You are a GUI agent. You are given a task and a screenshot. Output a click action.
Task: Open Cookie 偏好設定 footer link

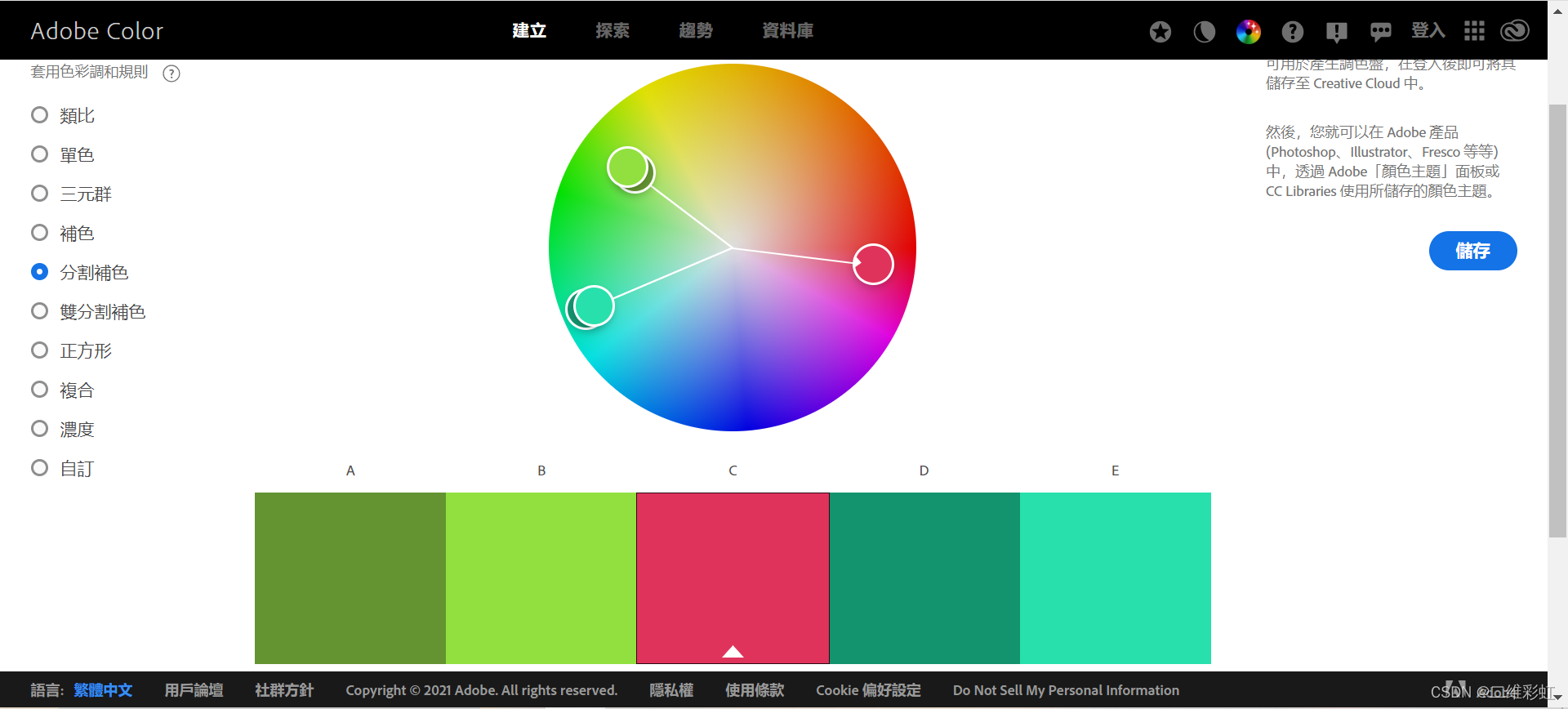868,690
